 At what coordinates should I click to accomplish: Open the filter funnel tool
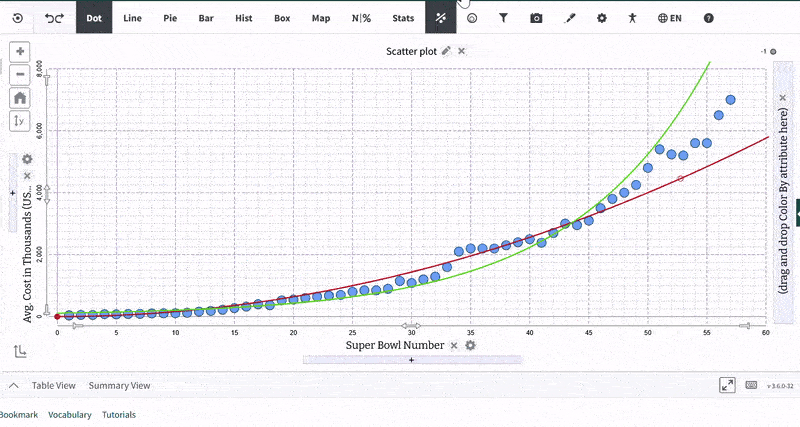click(x=504, y=18)
